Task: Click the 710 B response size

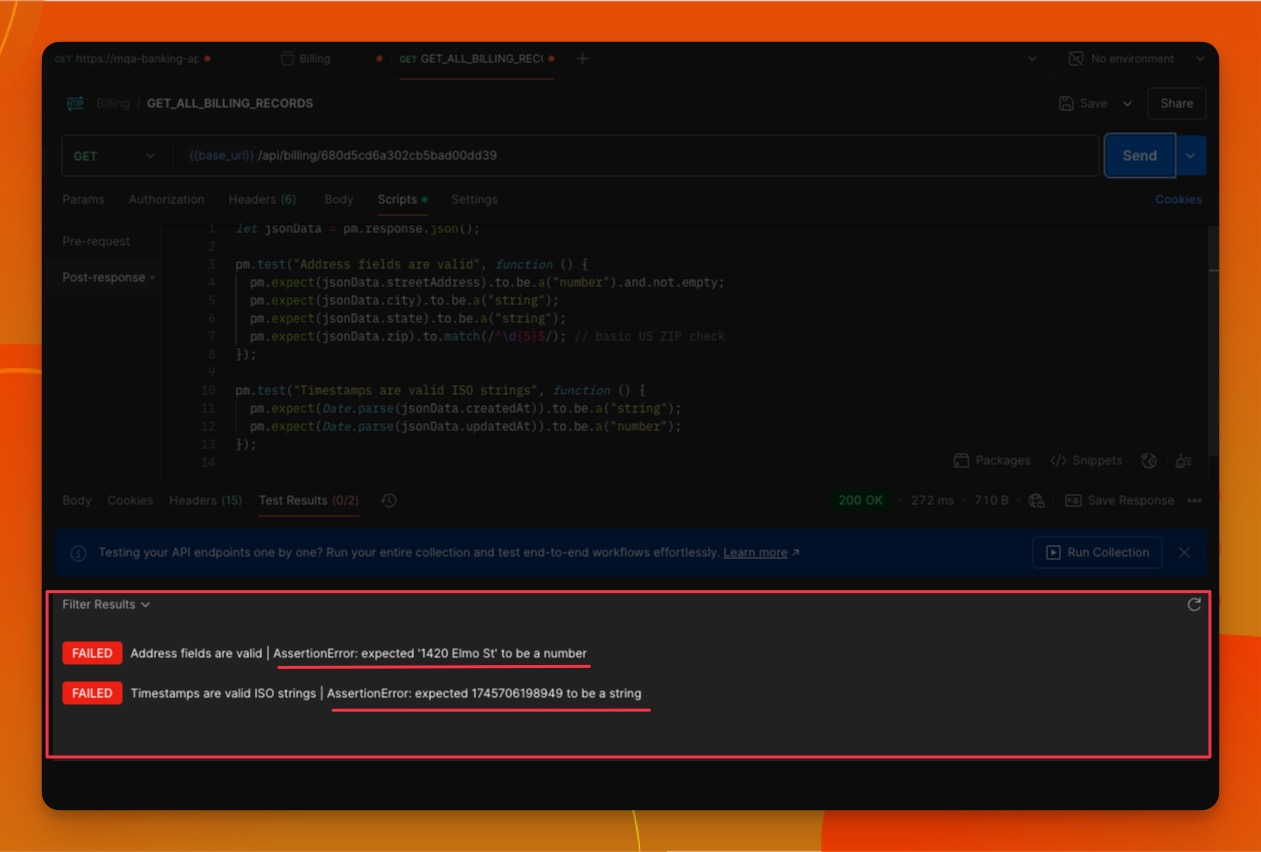Action: coord(992,500)
